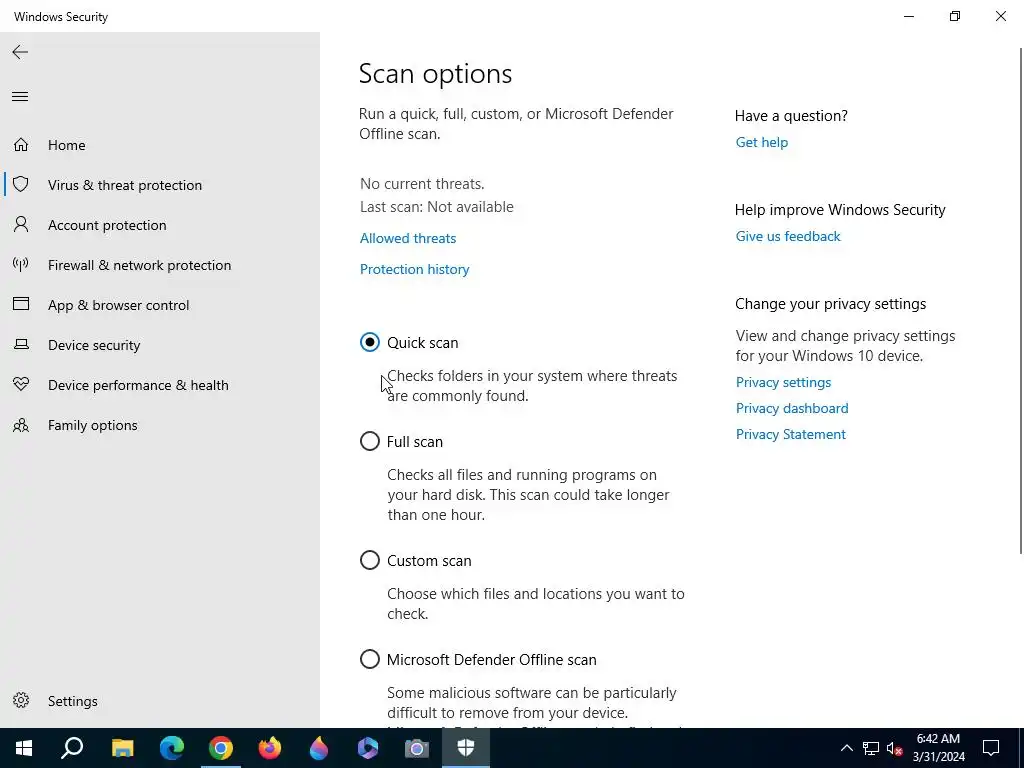Image resolution: width=1024 pixels, height=768 pixels.
Task: Click the Settings gear icon
Action: click(21, 700)
